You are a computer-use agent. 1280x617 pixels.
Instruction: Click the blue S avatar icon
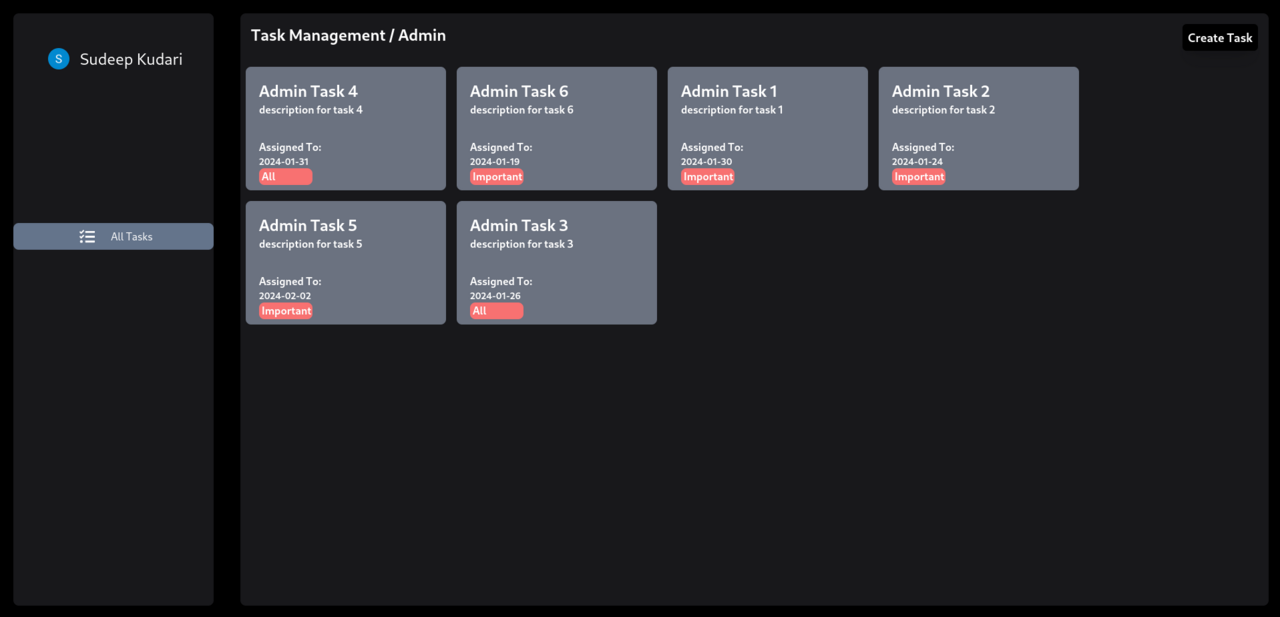click(x=58, y=58)
